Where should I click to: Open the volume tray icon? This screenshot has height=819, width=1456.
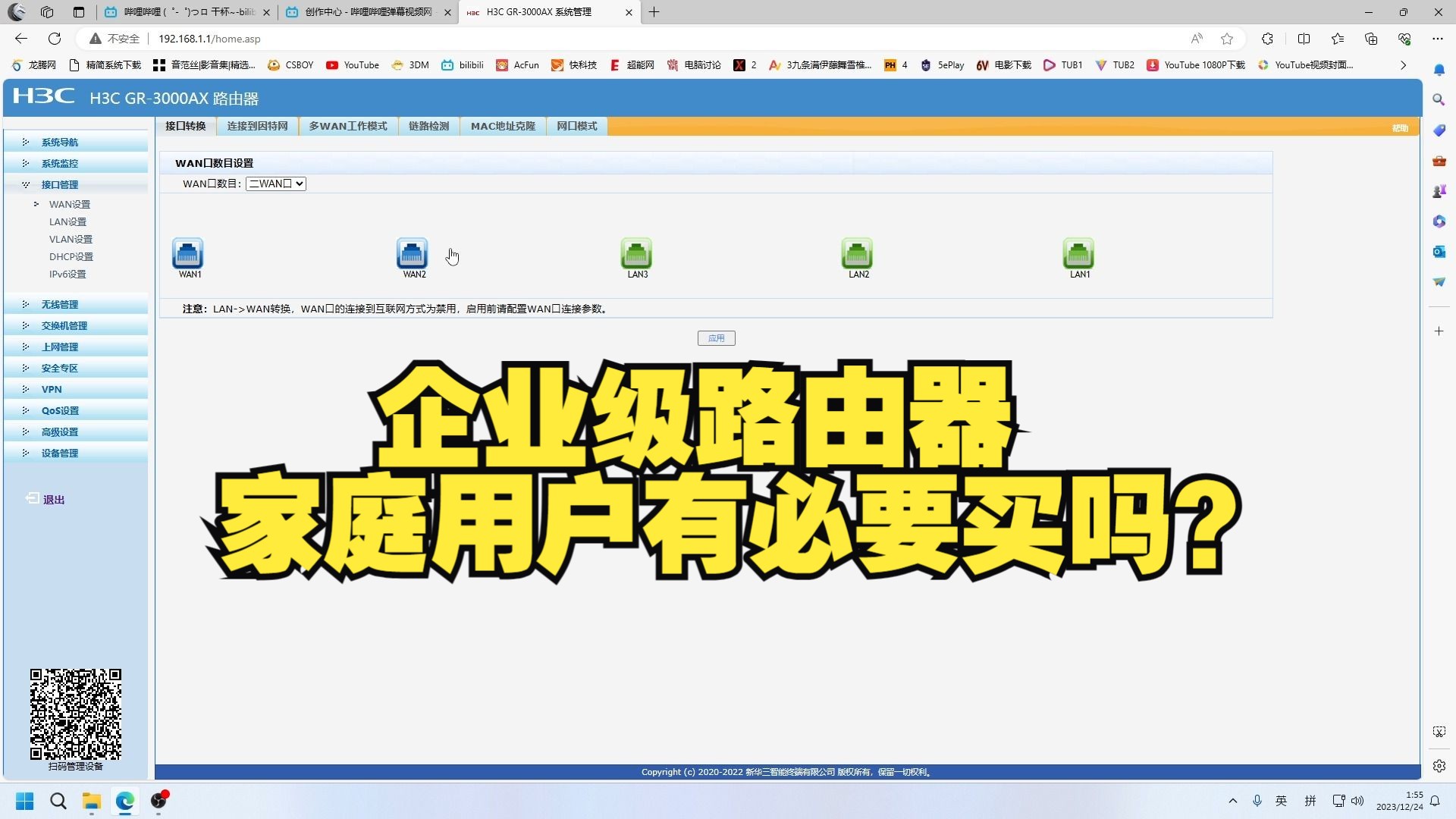(1357, 801)
